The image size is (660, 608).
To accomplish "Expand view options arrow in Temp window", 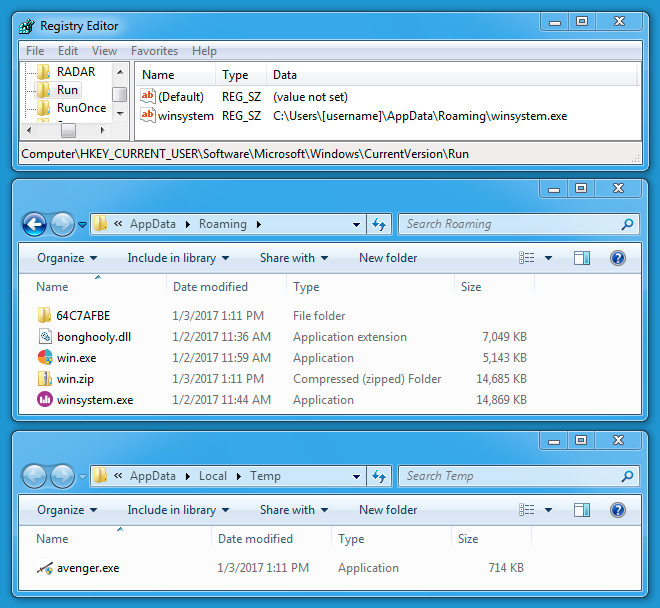I will tap(548, 510).
